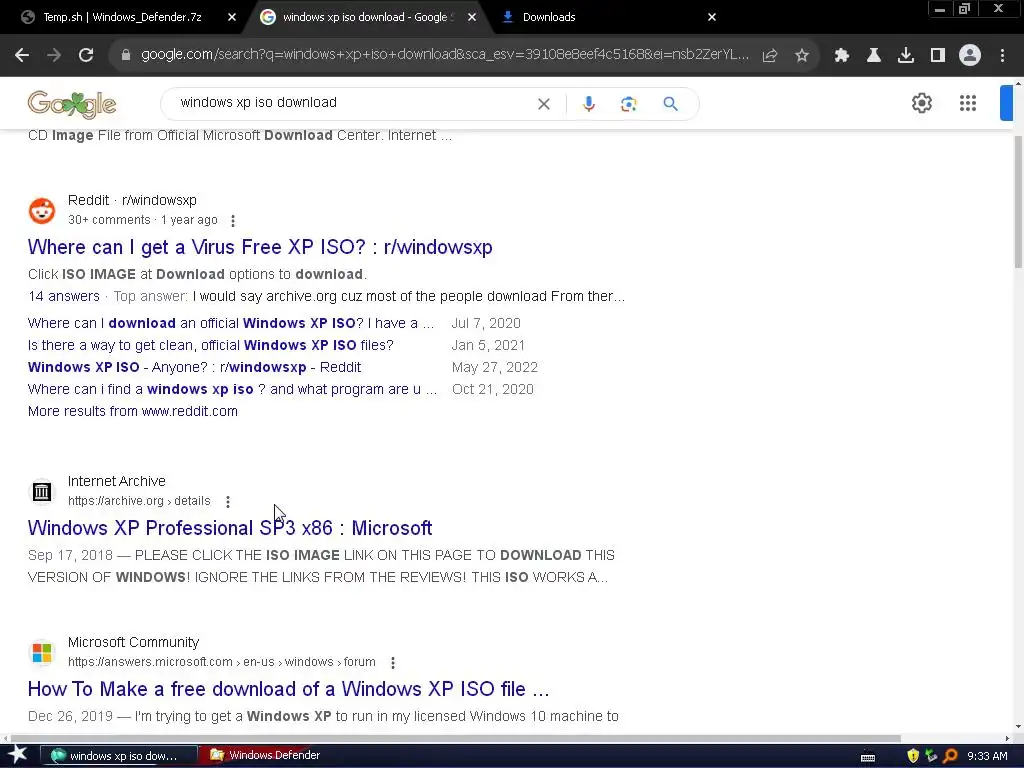Open More results from www.reddit.com
The height and width of the screenshot is (768, 1024).
click(133, 411)
